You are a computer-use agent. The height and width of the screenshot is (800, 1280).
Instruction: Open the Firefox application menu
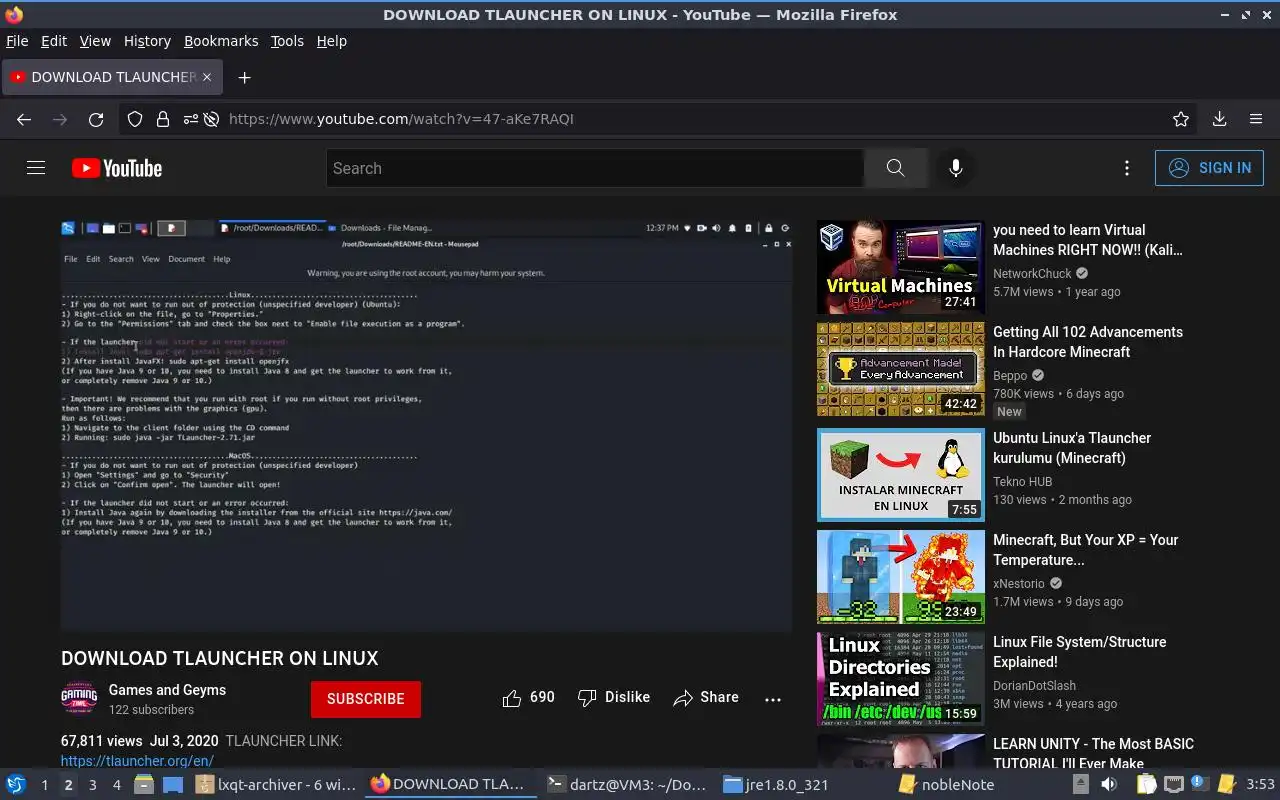(1256, 119)
